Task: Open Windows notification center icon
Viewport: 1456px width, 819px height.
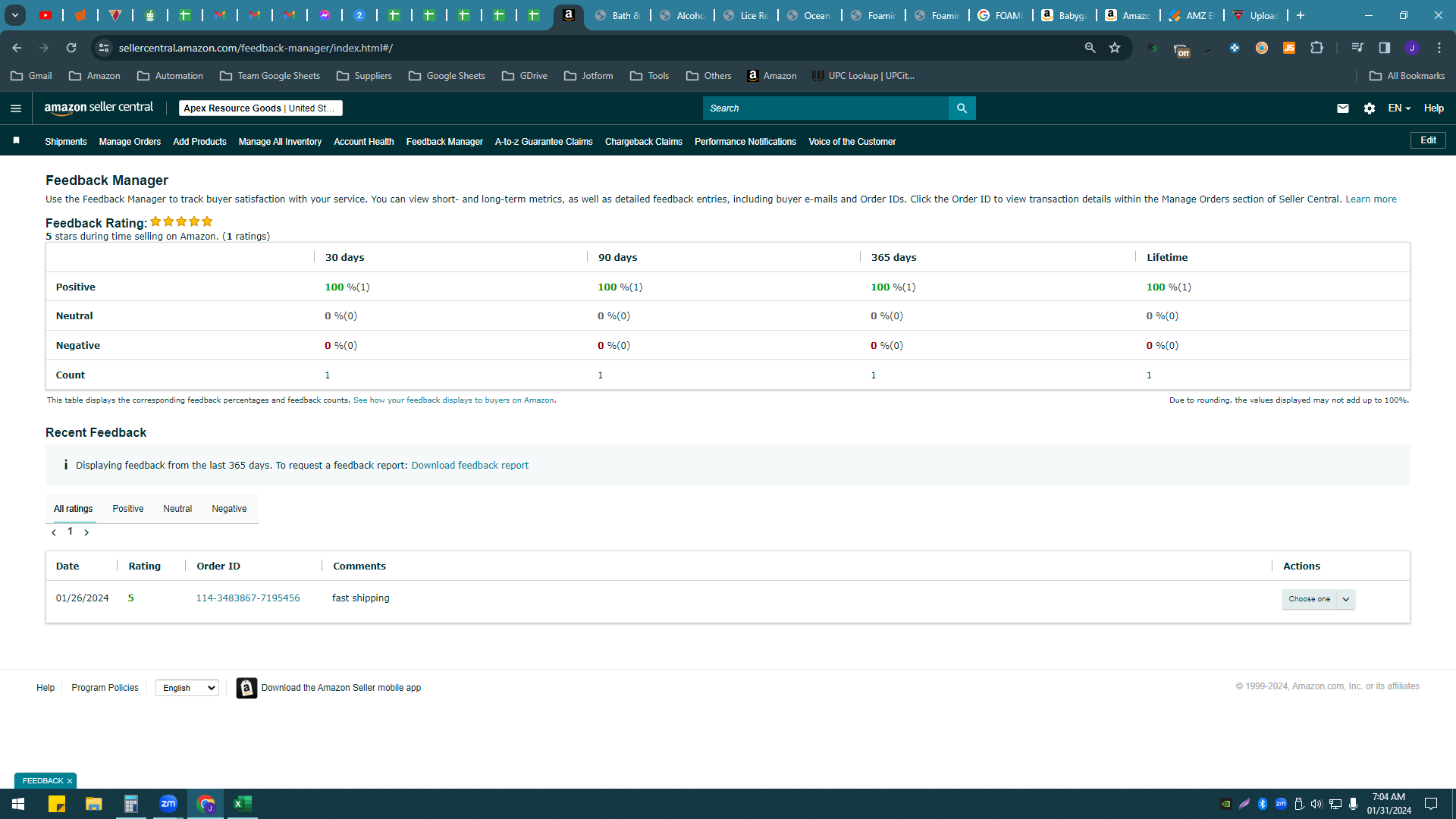Action: click(x=1431, y=804)
